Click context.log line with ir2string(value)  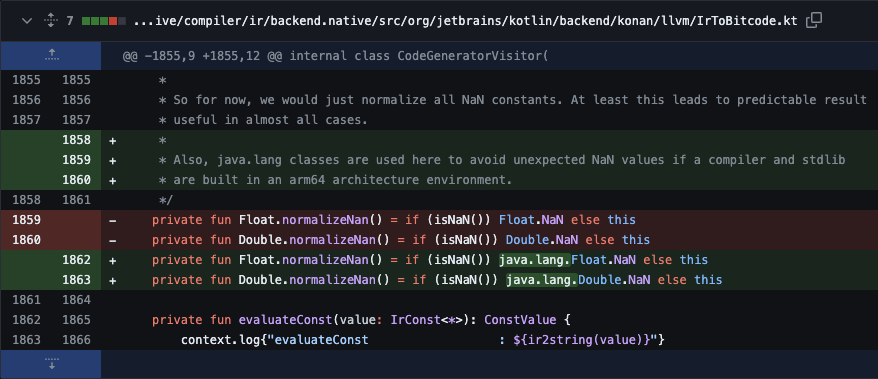(x=422, y=340)
